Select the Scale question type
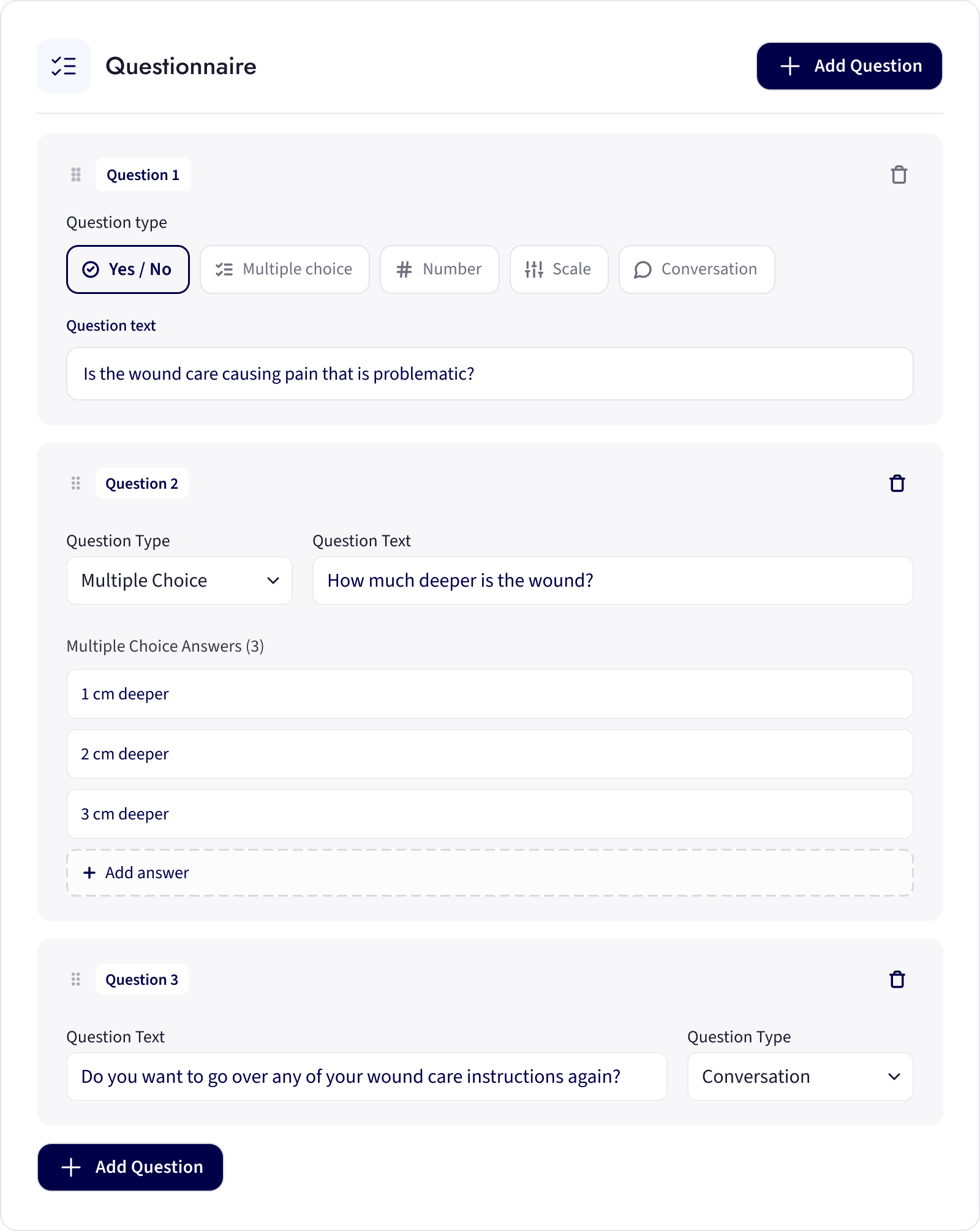The height and width of the screenshot is (1231, 980). [x=559, y=269]
